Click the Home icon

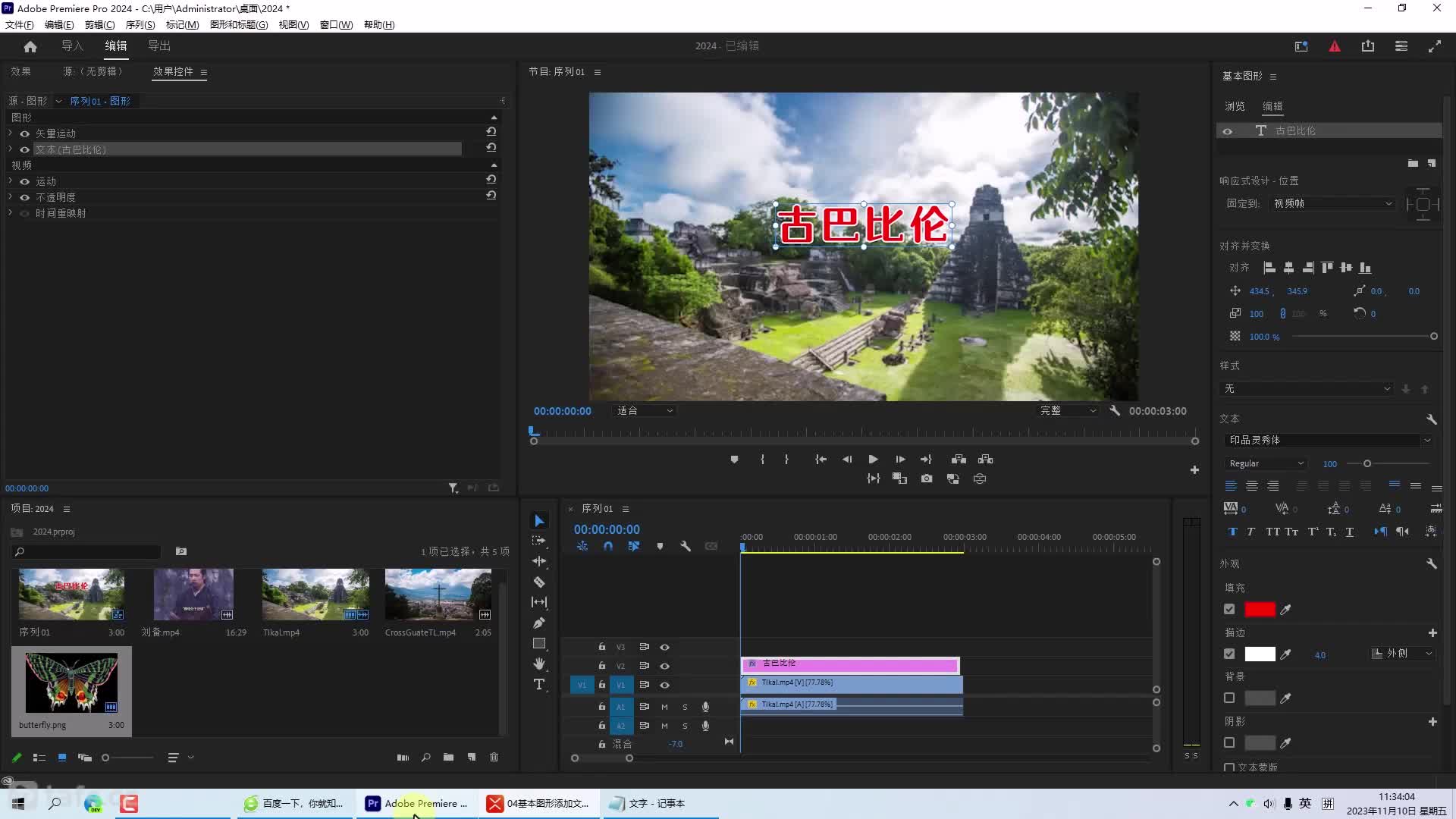click(30, 46)
